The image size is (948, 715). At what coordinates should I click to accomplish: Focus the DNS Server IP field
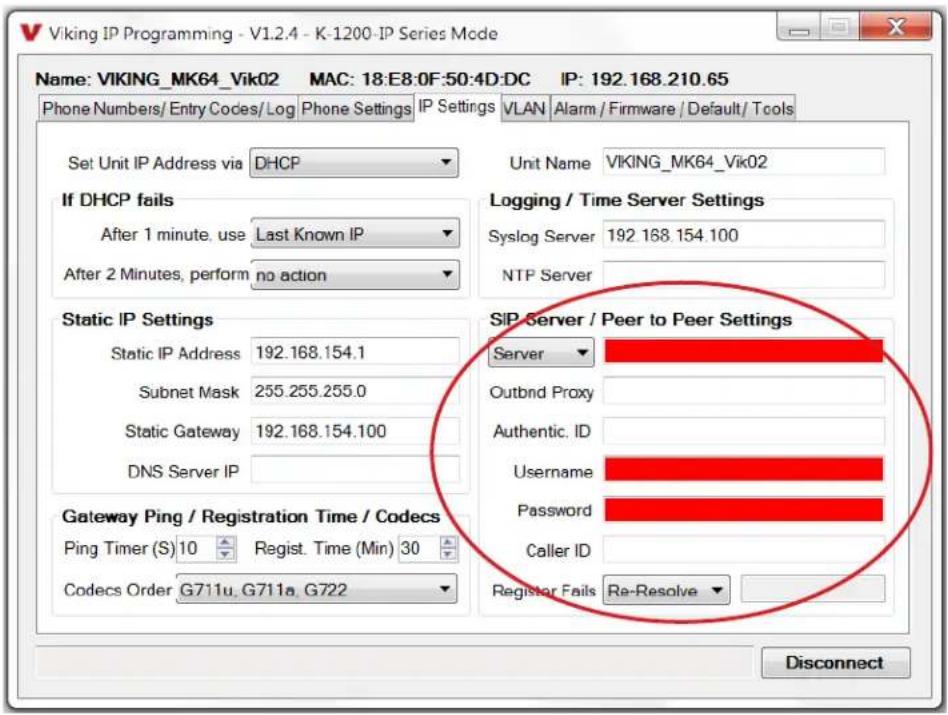click(355, 470)
